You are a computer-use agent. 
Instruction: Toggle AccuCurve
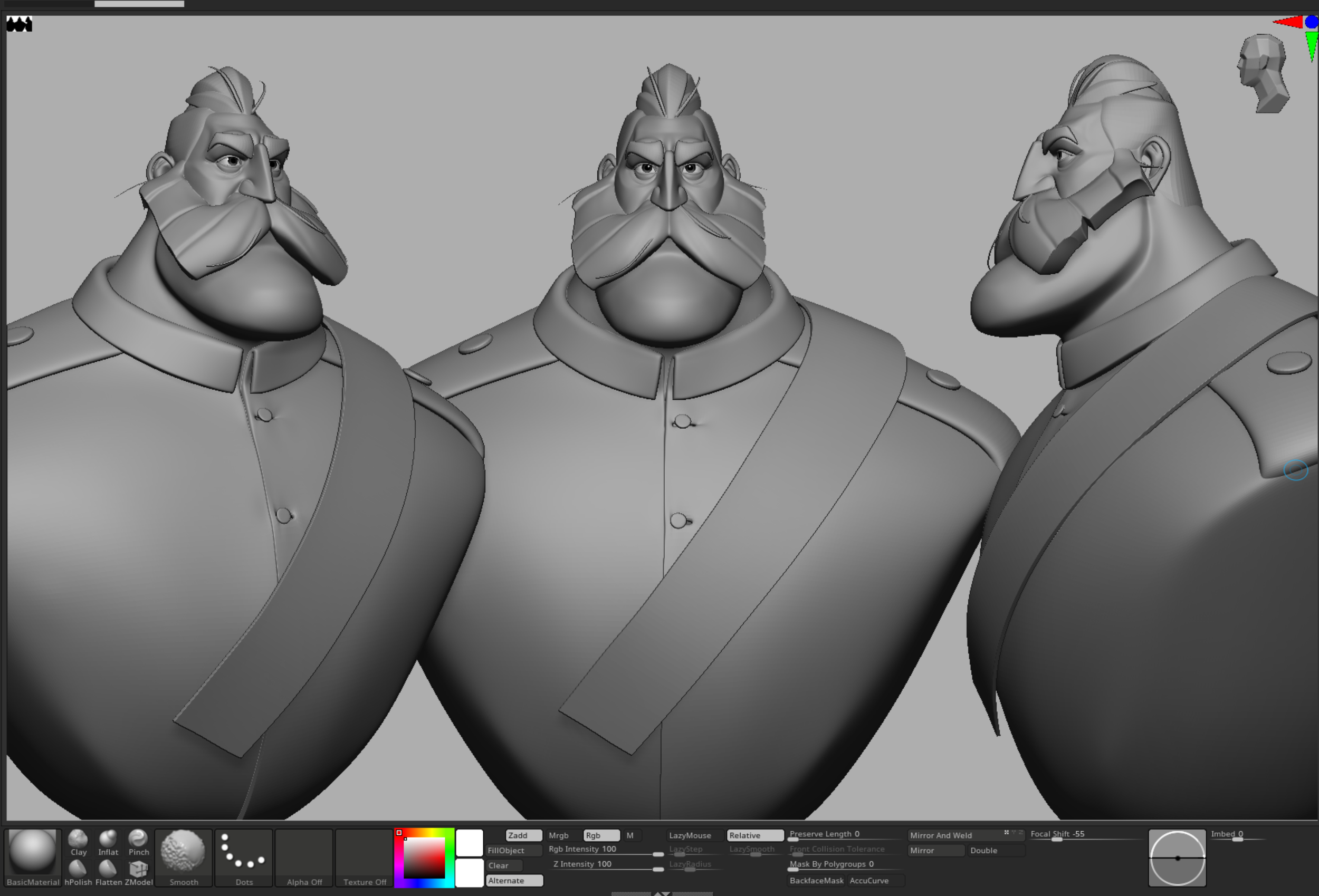coord(876,881)
